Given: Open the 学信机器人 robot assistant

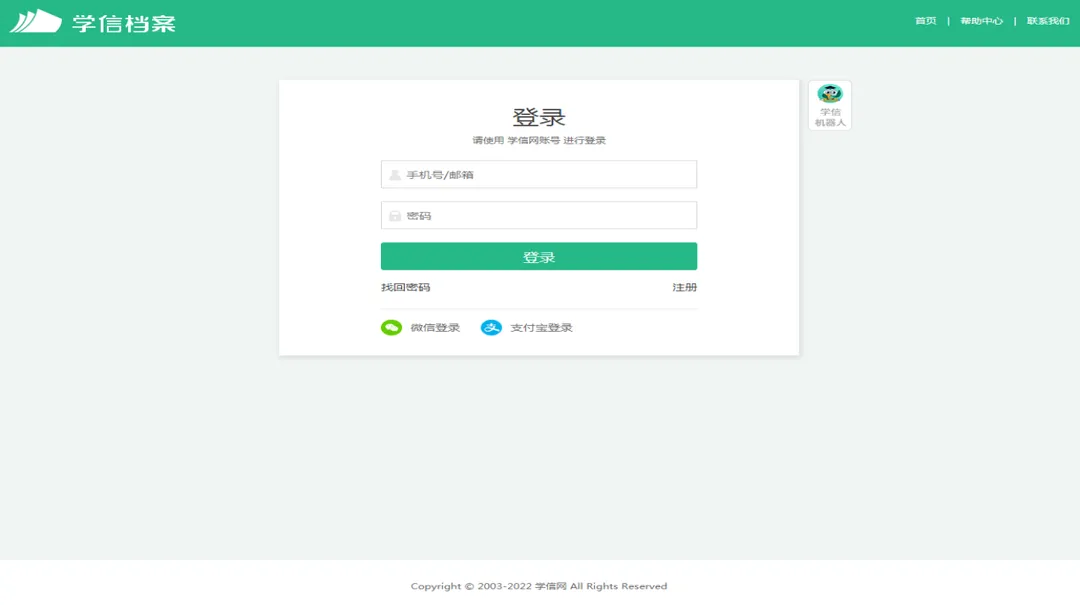Looking at the screenshot, I should pyautogui.click(x=829, y=105).
